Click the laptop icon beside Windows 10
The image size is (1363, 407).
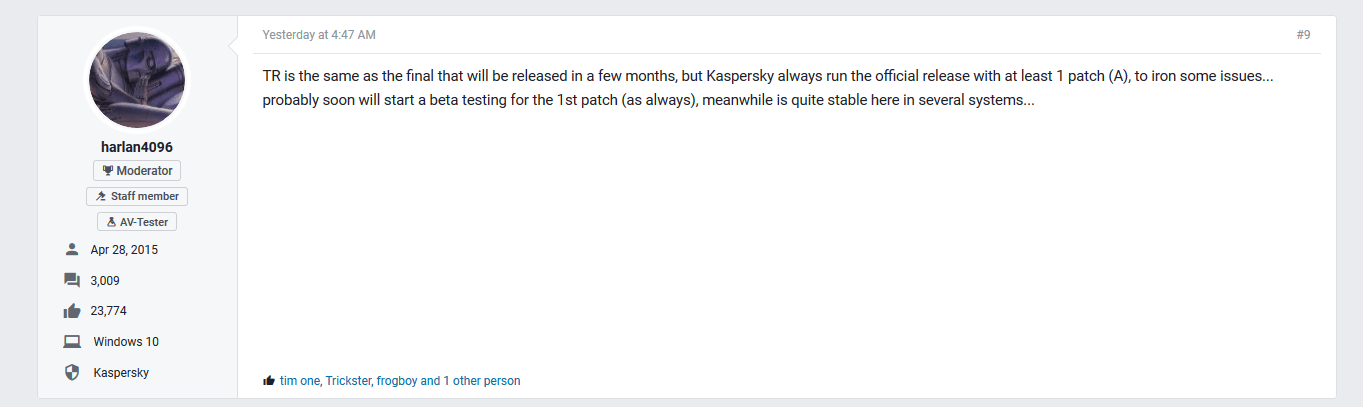[x=71, y=342]
